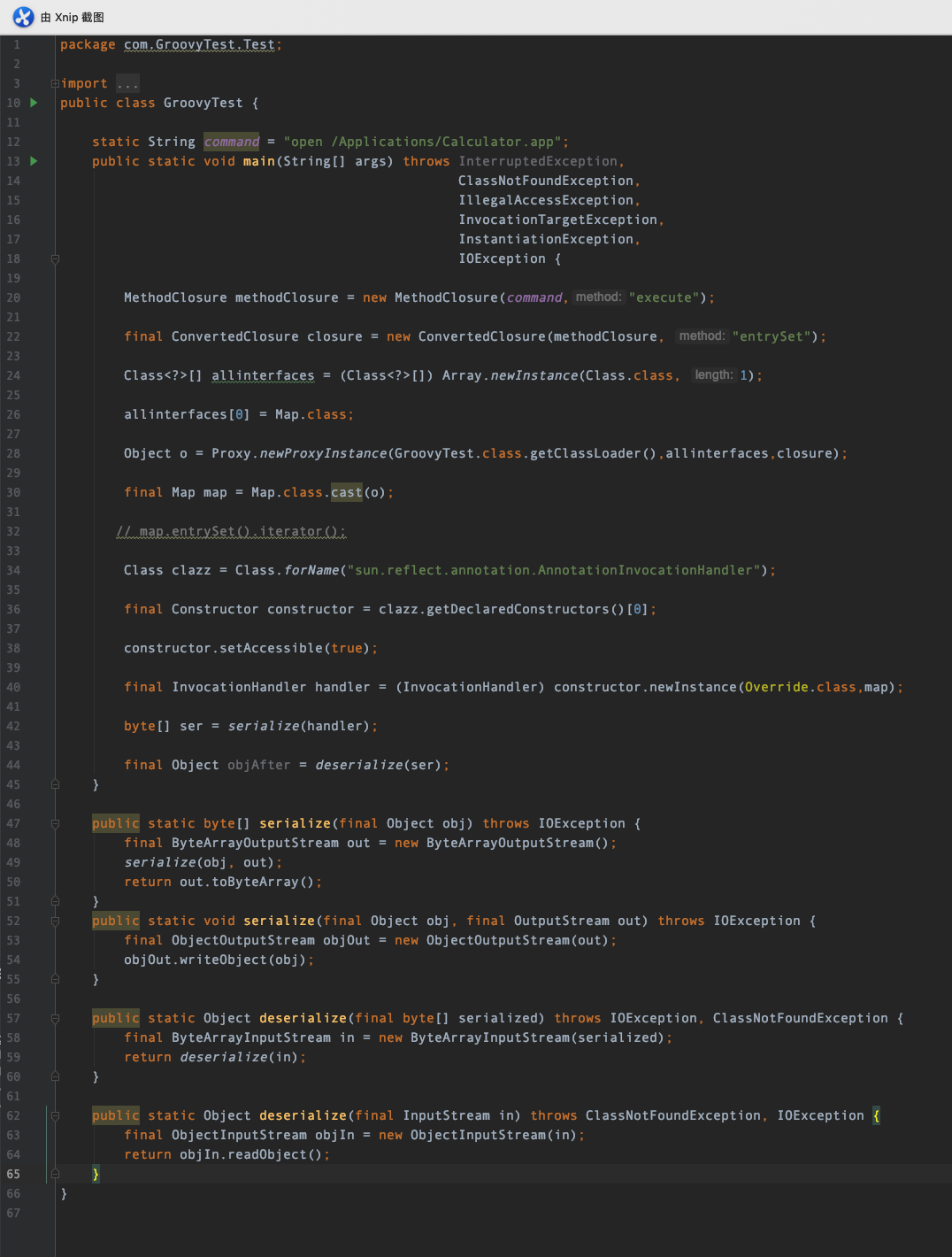Click IllegalAccessException on line 15
Image resolution: width=952 pixels, height=1257 pixels.
(546, 200)
